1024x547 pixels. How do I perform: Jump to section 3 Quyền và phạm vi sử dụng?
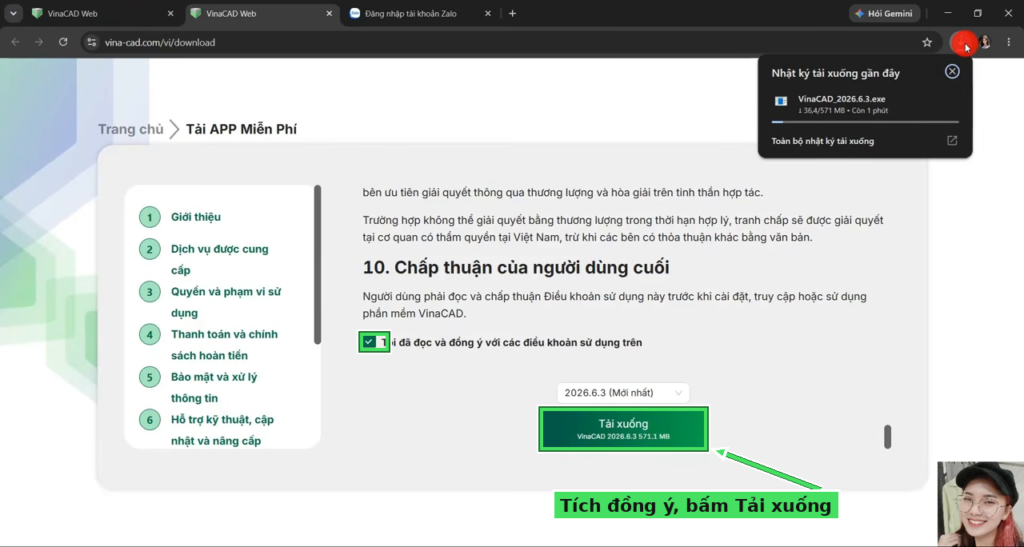pyautogui.click(x=226, y=302)
